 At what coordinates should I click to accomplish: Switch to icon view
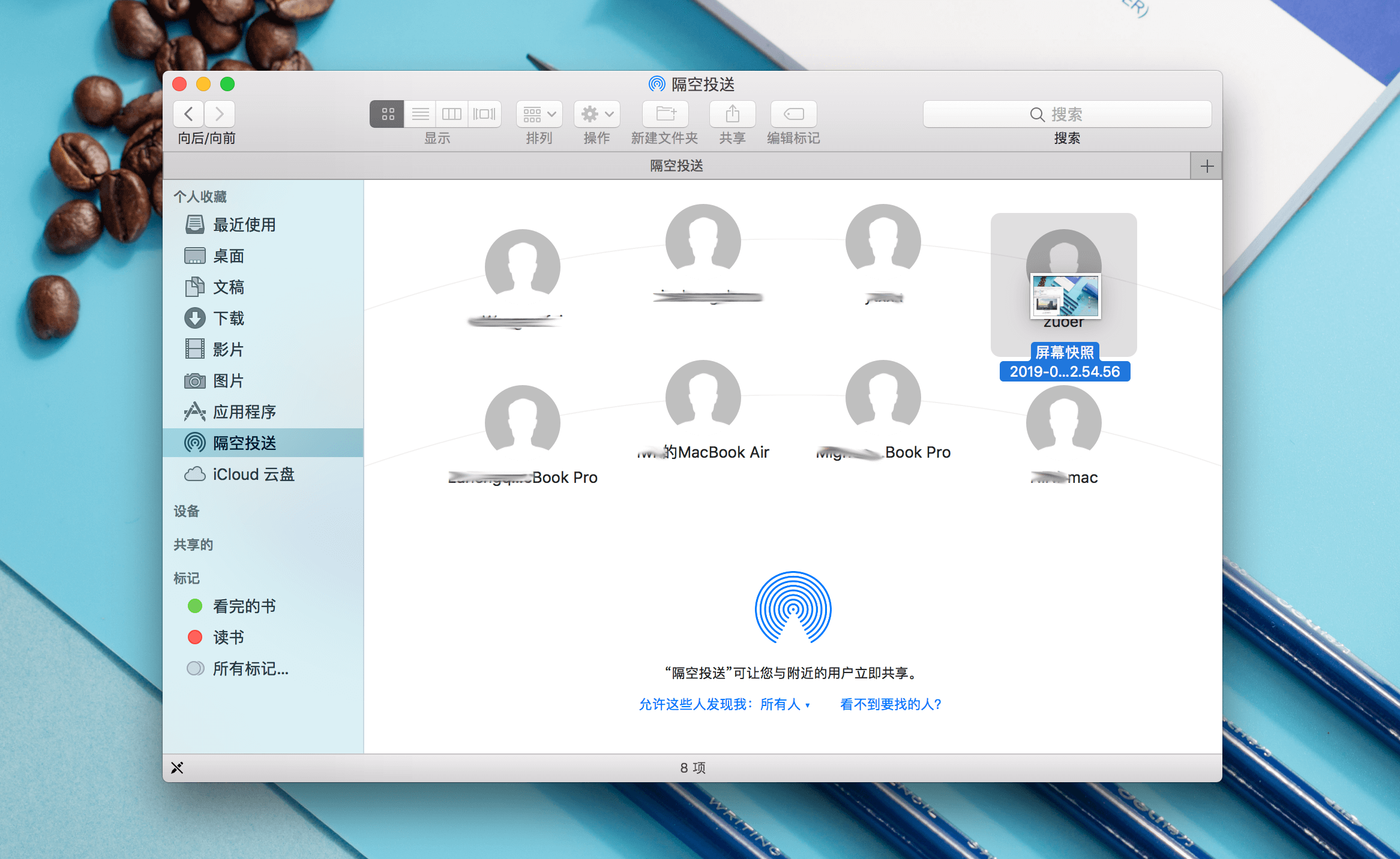(387, 114)
